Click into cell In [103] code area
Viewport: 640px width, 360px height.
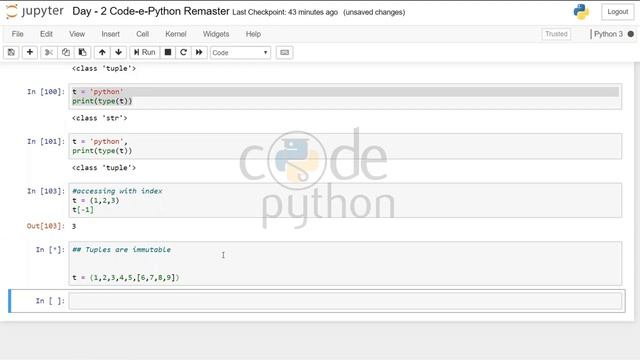[345, 200]
